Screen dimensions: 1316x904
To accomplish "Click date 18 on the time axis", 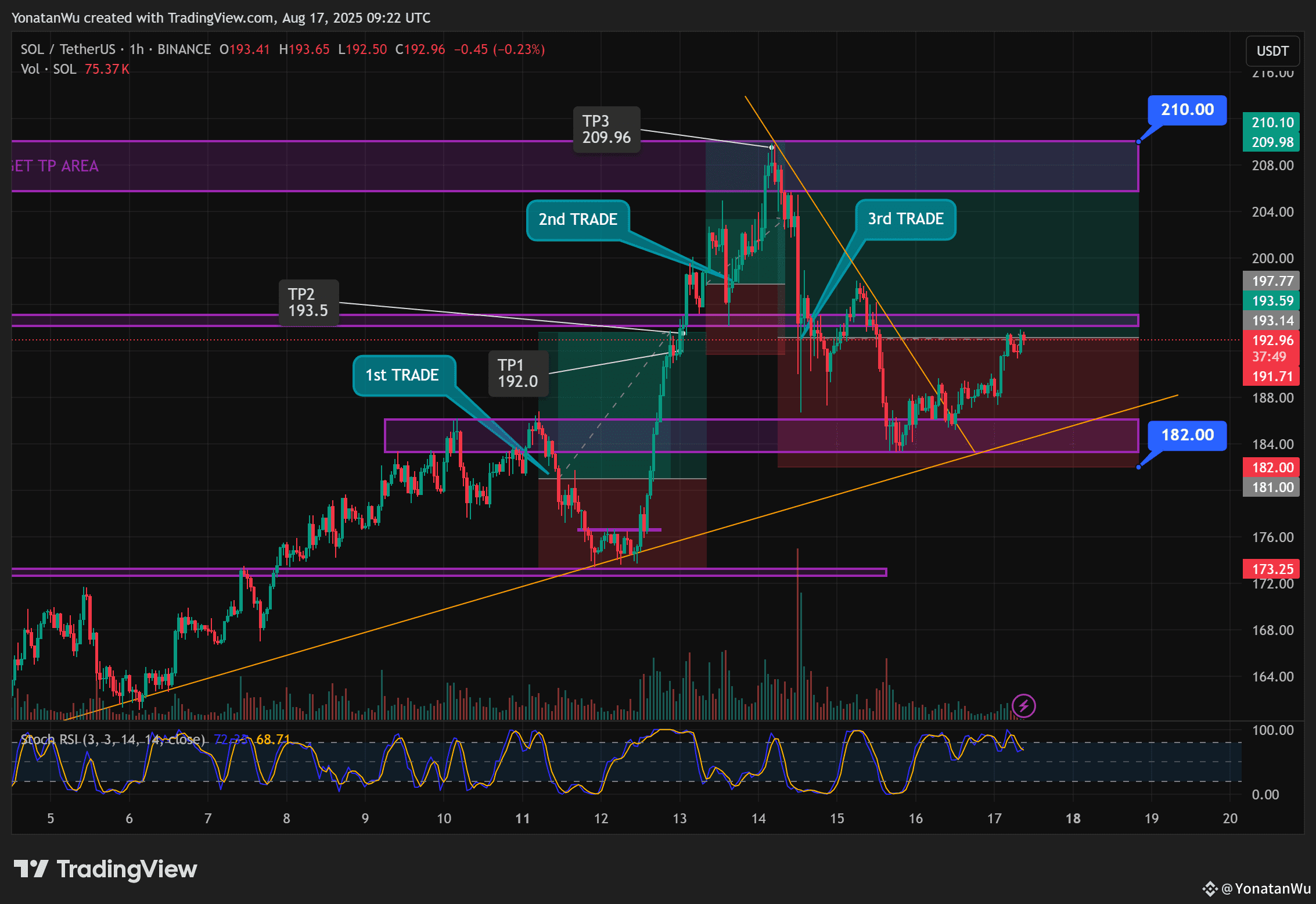I will tap(1073, 819).
